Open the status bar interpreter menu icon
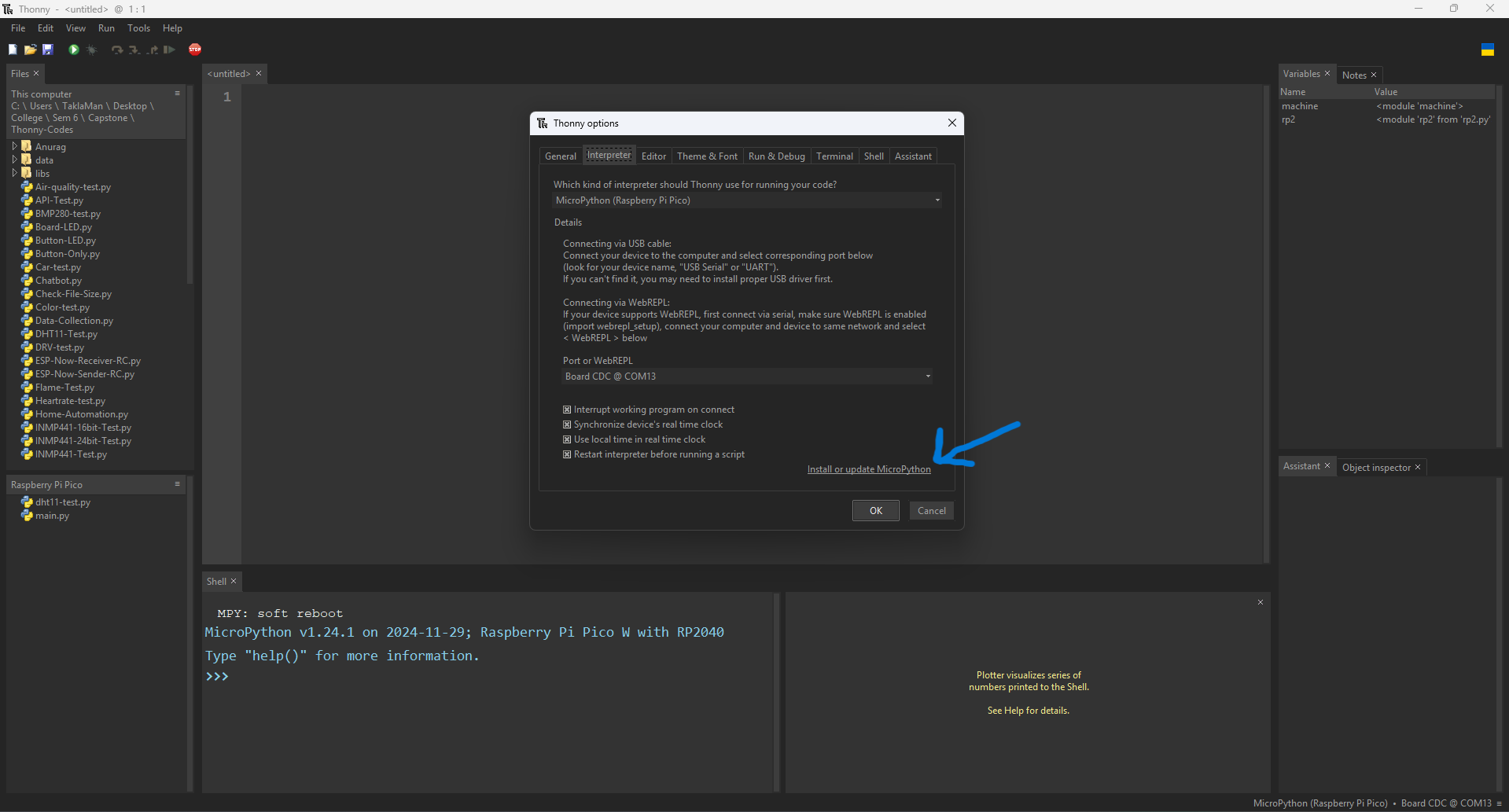Viewport: 1509px width, 812px height. [1500, 803]
